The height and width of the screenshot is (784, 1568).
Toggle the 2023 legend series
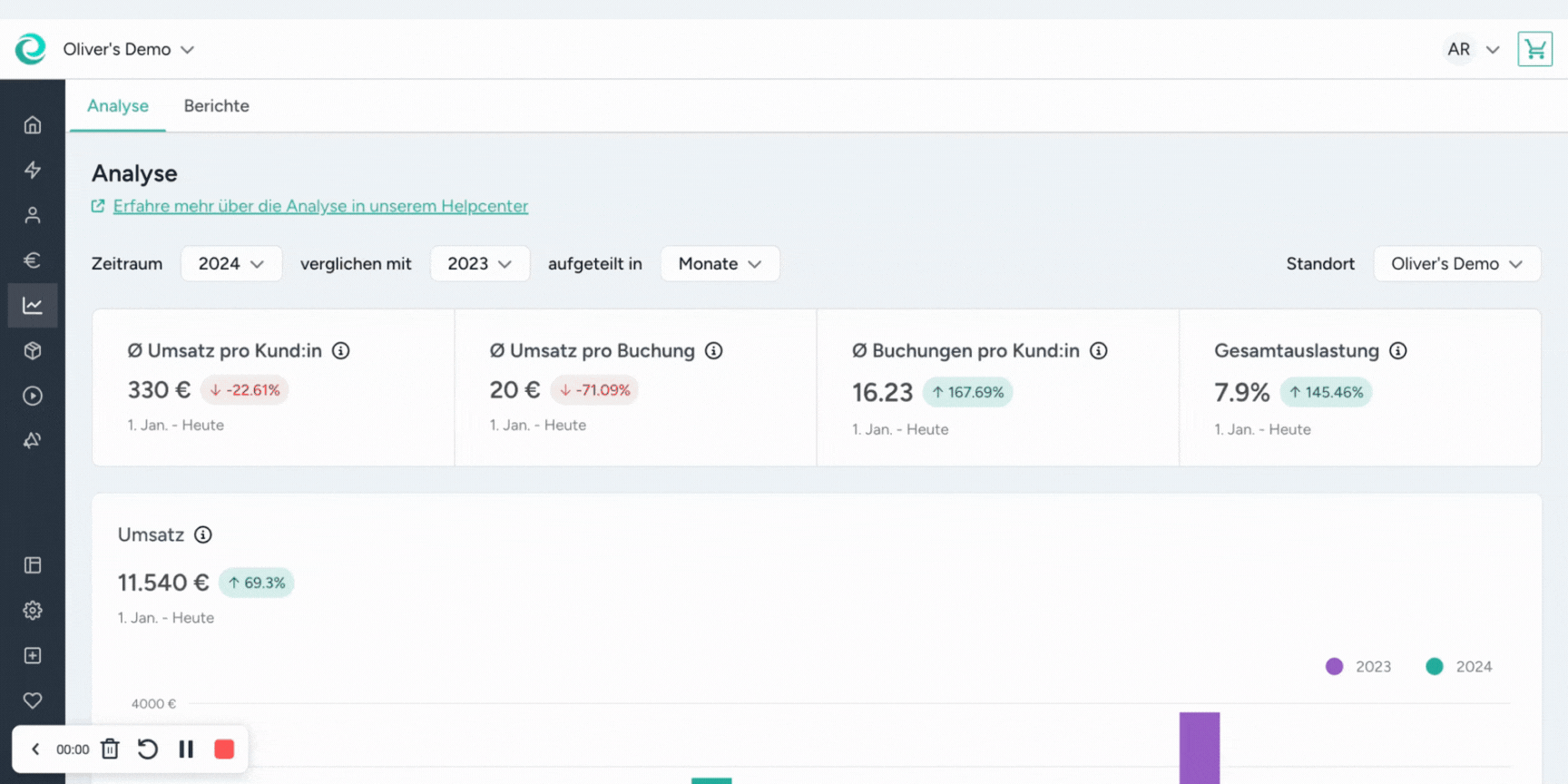click(x=1358, y=667)
